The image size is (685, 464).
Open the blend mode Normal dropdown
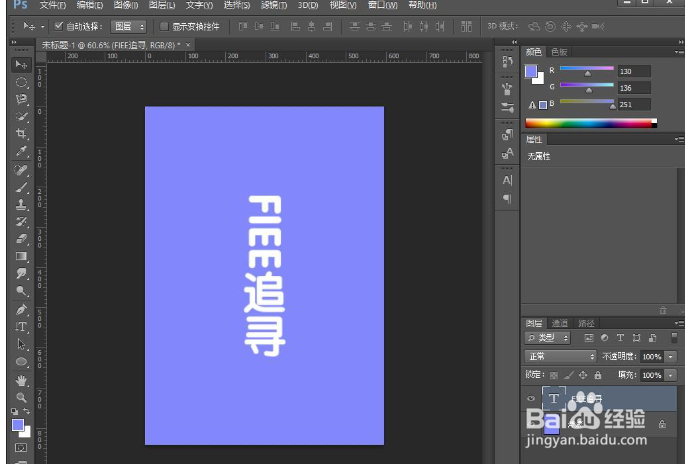coord(560,357)
